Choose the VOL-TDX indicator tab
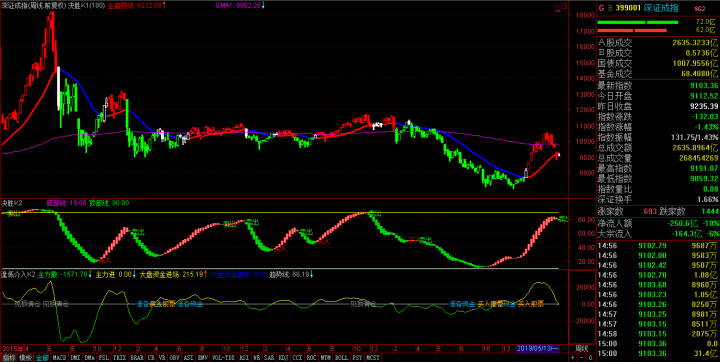720x362 pixels. pos(223,357)
